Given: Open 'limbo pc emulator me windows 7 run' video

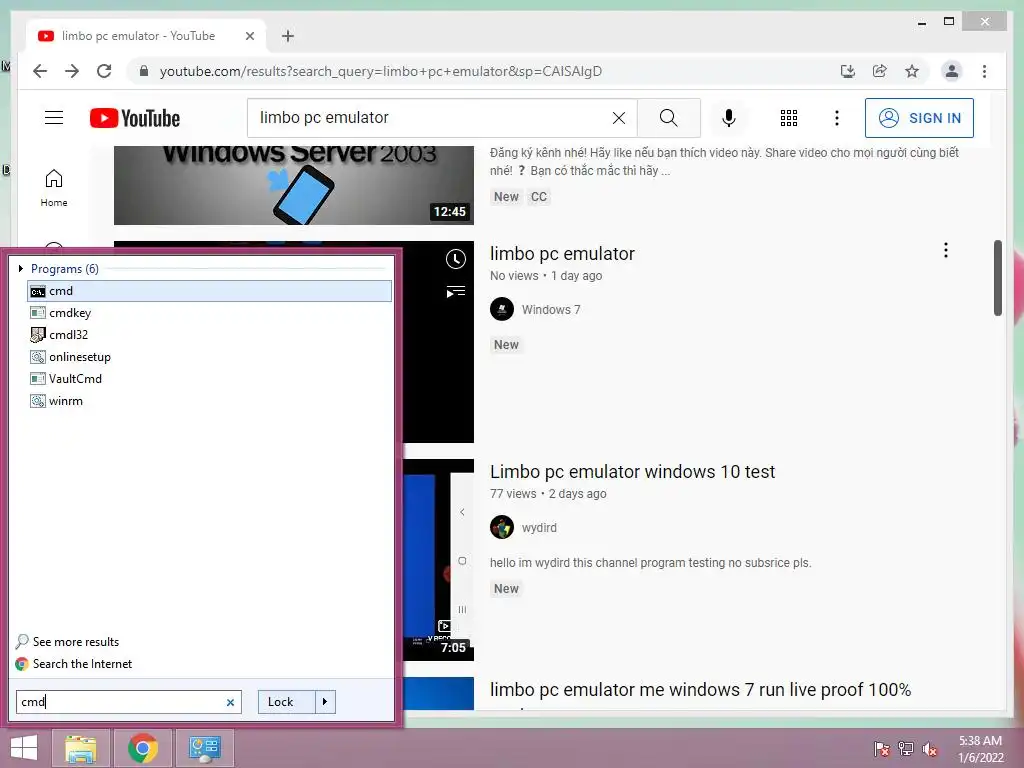Looking at the screenshot, I should click(x=700, y=690).
